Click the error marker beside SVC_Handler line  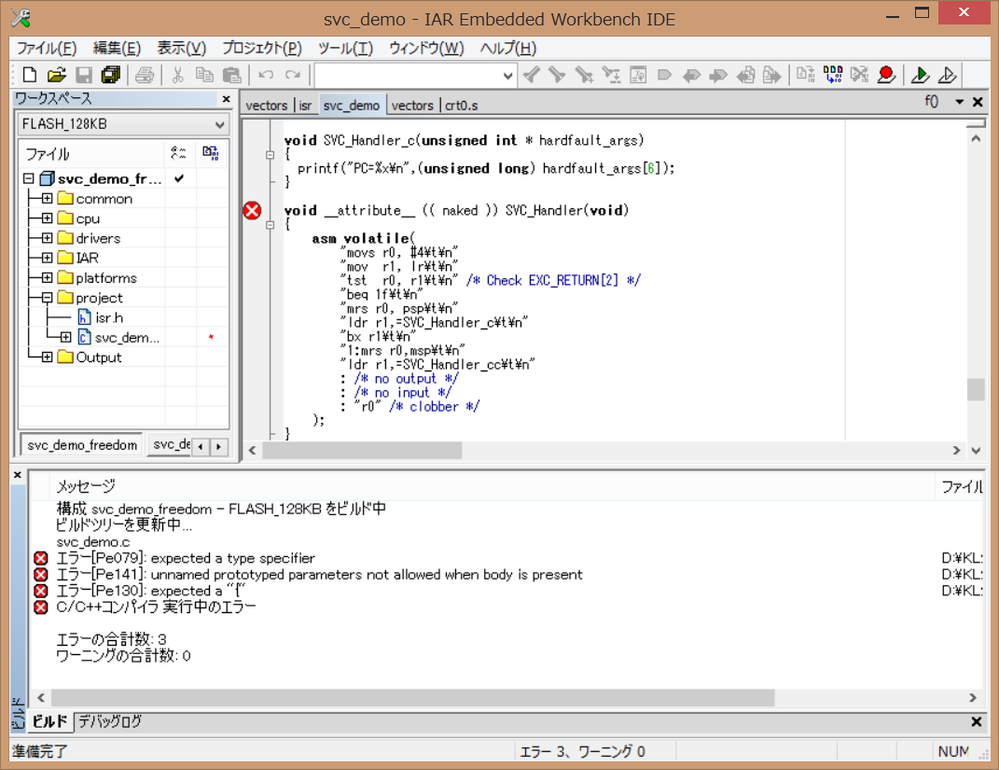[x=252, y=210]
